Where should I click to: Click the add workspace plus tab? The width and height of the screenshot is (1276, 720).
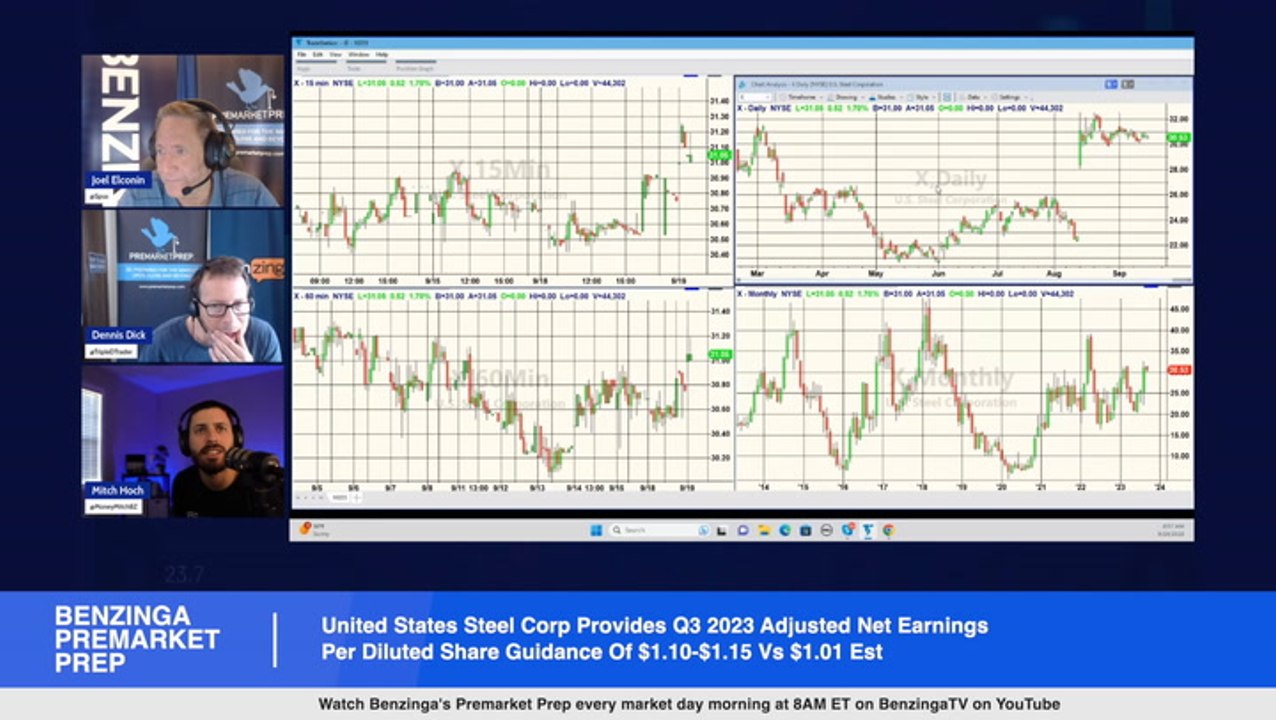click(357, 497)
